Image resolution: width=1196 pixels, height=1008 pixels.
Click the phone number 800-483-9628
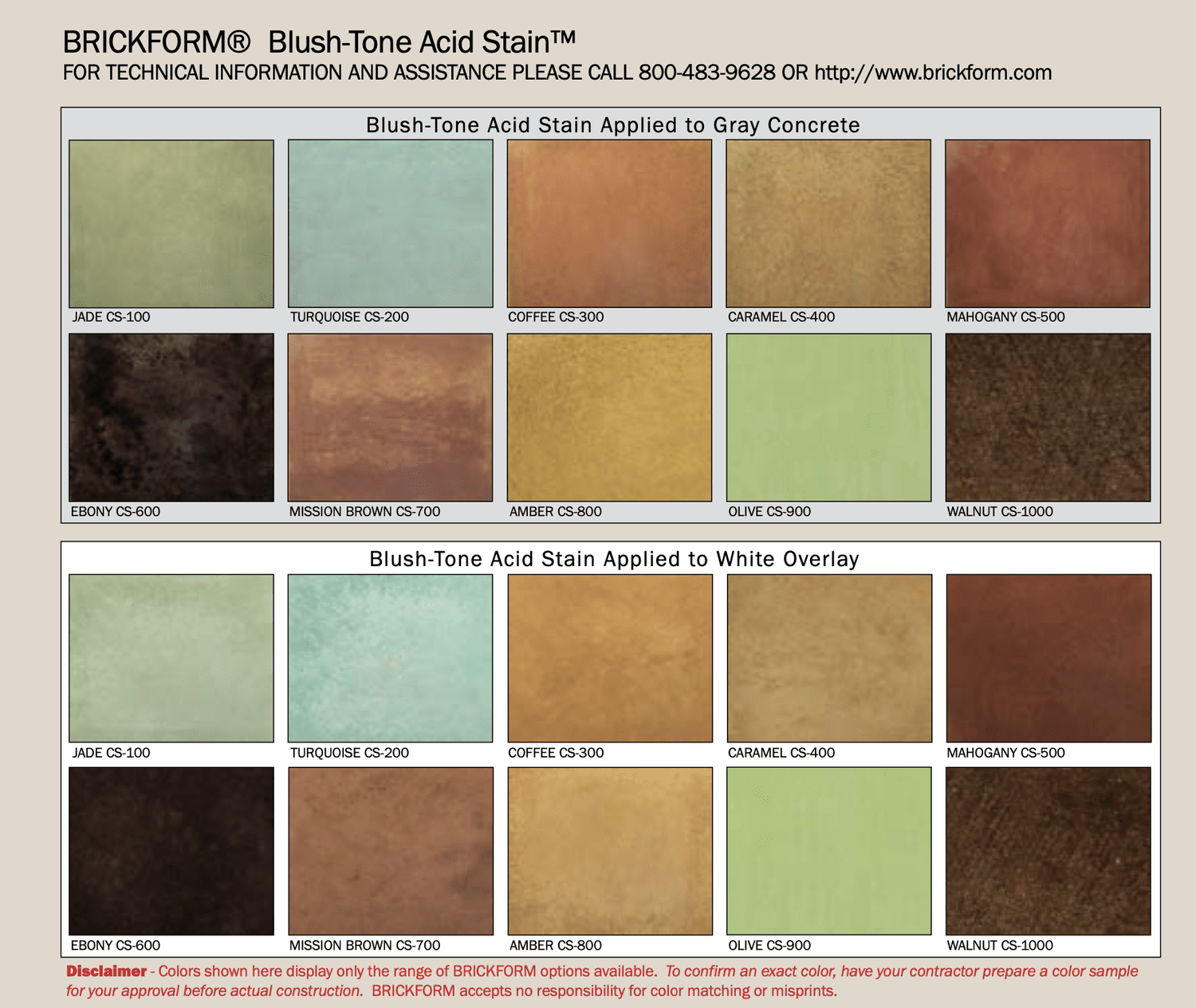[x=706, y=73]
